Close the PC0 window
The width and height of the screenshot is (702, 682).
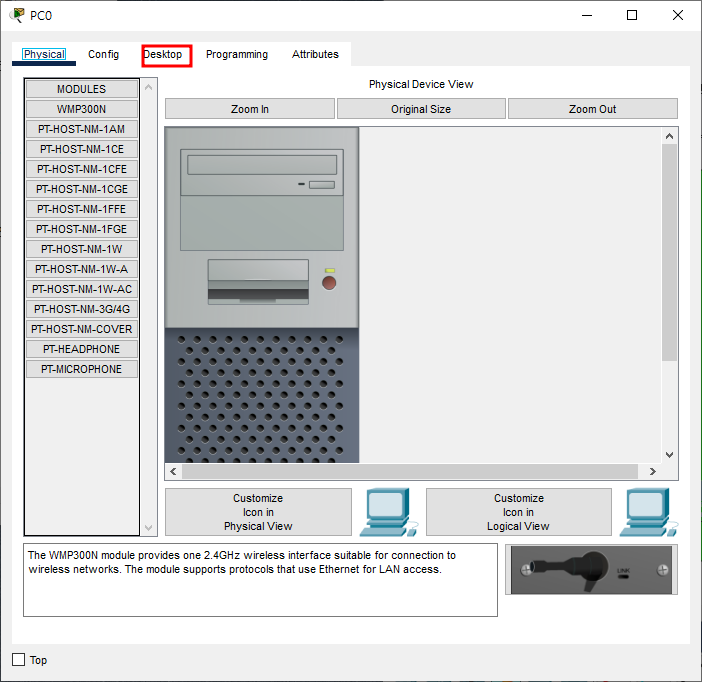point(677,15)
